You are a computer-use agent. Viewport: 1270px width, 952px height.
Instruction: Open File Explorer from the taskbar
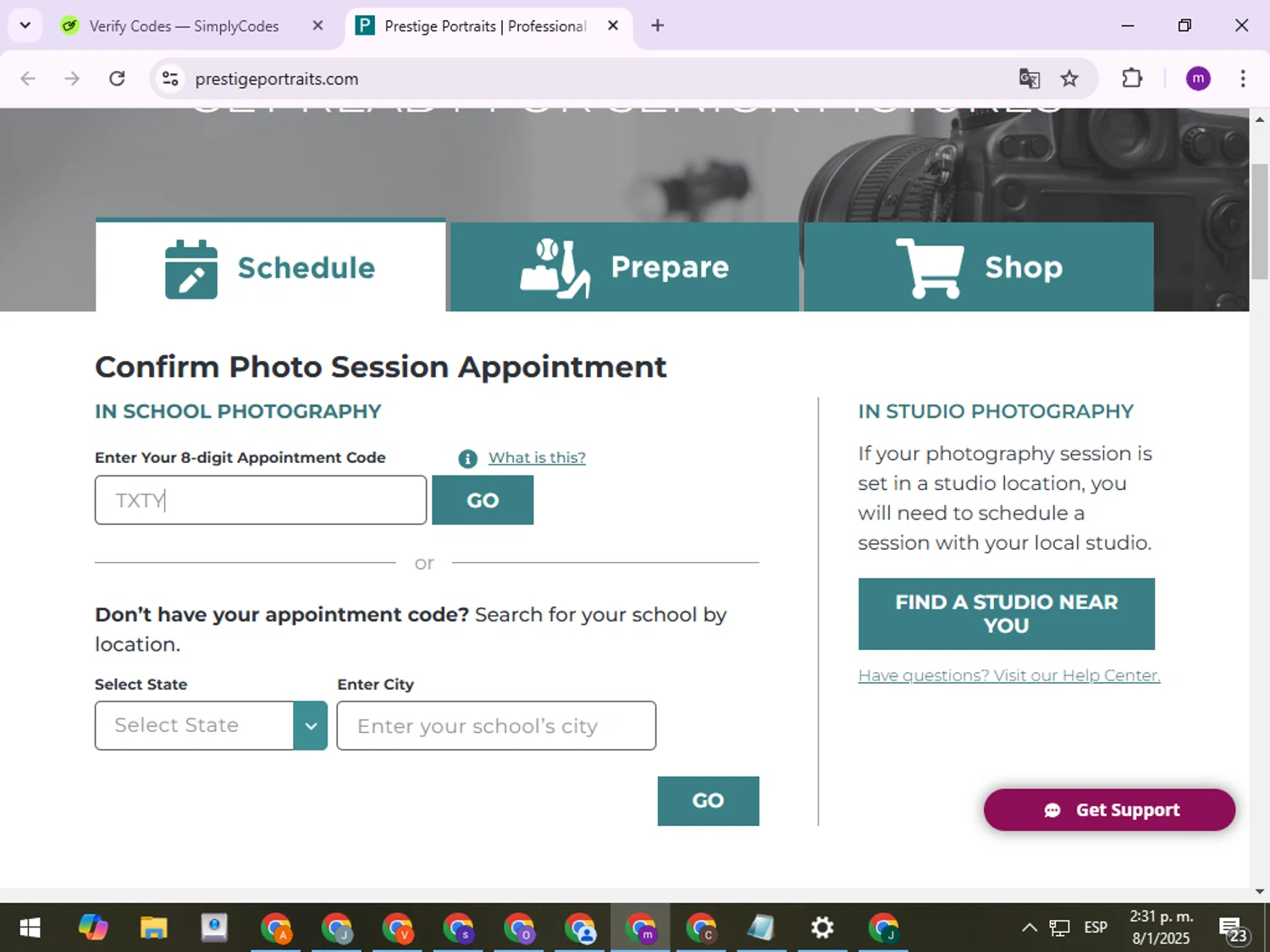[x=153, y=927]
